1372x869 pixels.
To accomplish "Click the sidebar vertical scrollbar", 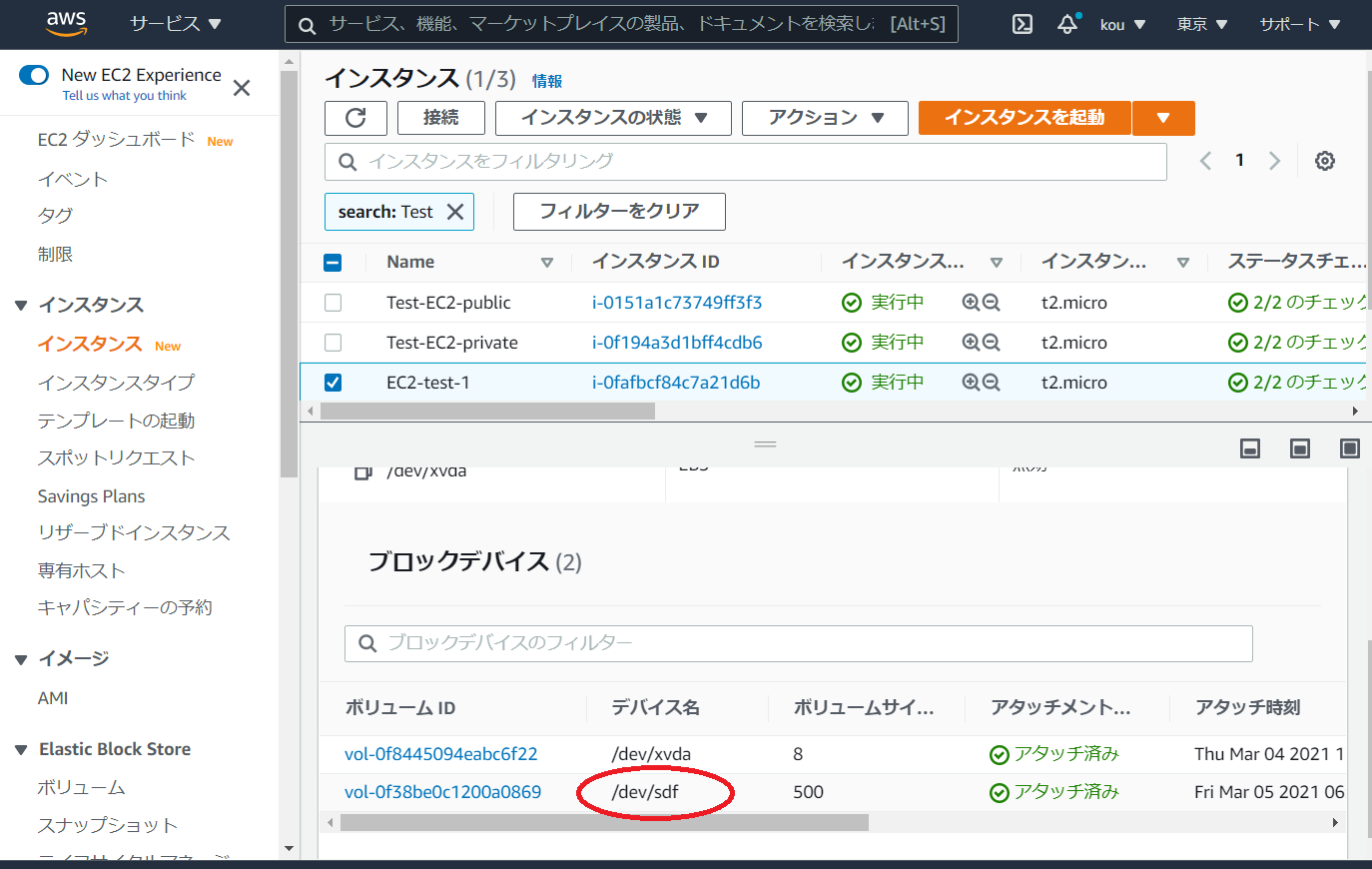I will (x=290, y=275).
